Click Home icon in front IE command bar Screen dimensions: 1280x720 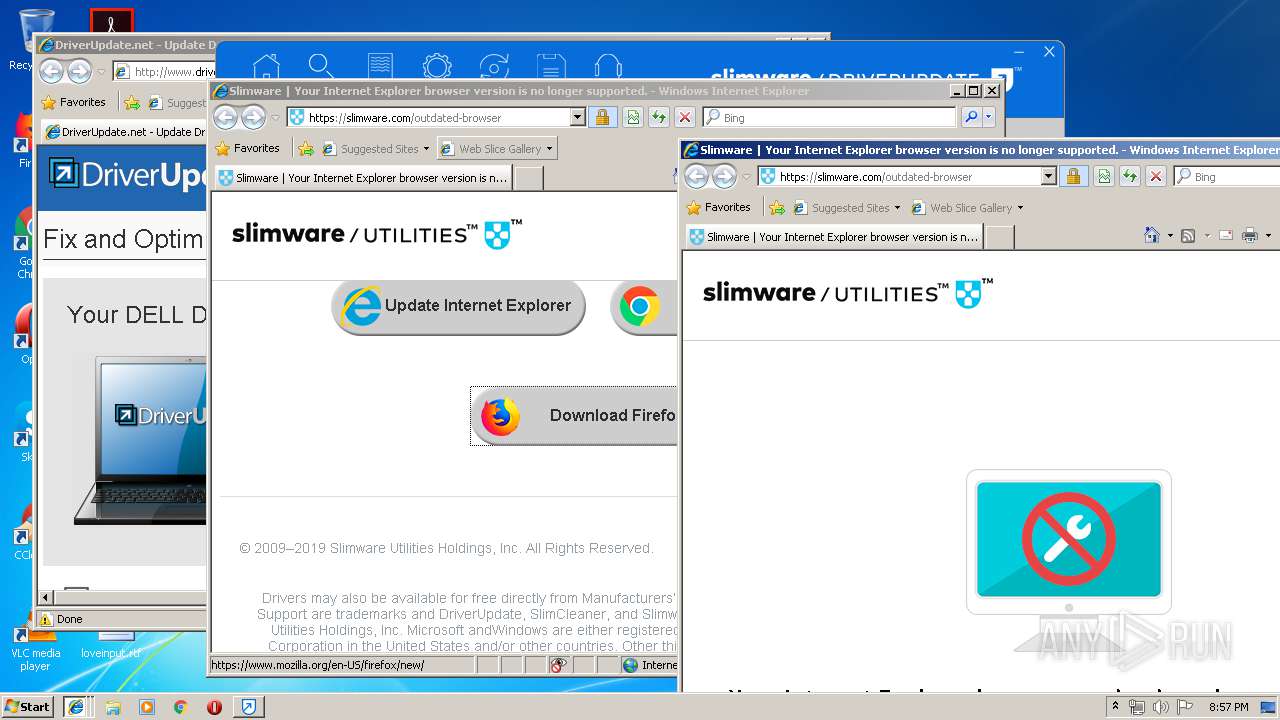(x=1152, y=235)
